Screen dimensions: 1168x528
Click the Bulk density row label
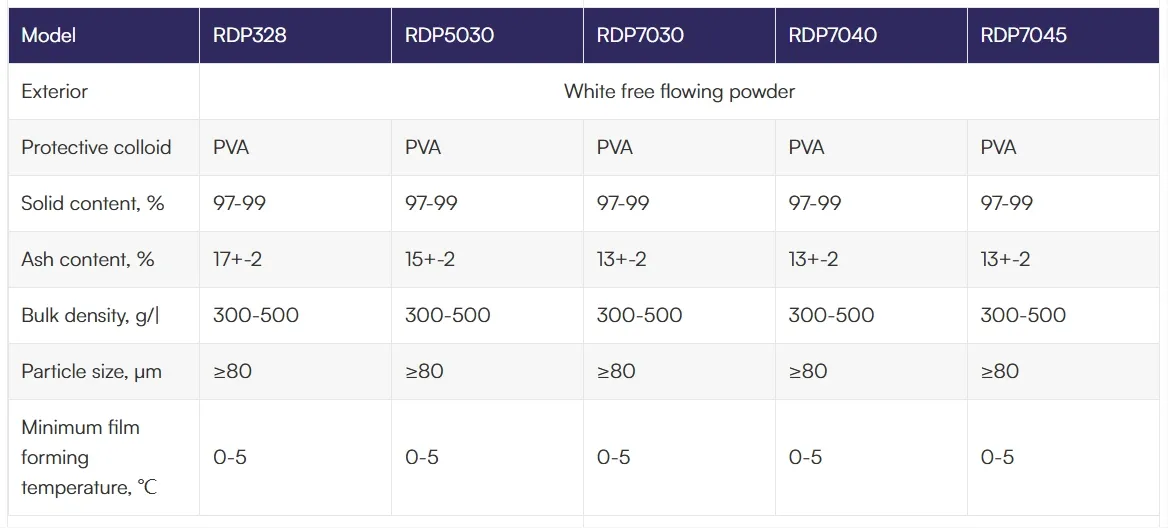90,315
